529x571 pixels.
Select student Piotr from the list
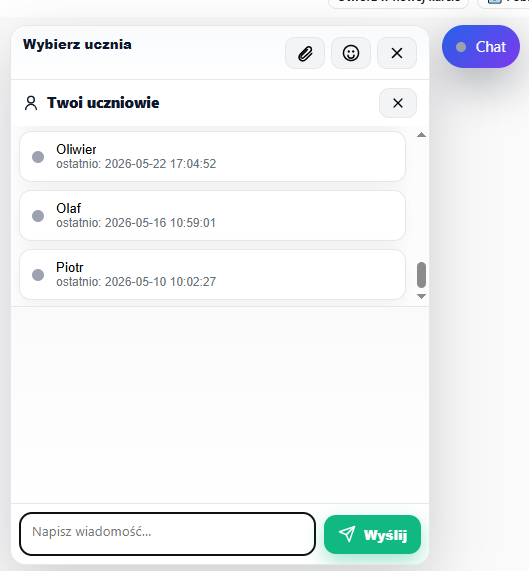pos(212,275)
